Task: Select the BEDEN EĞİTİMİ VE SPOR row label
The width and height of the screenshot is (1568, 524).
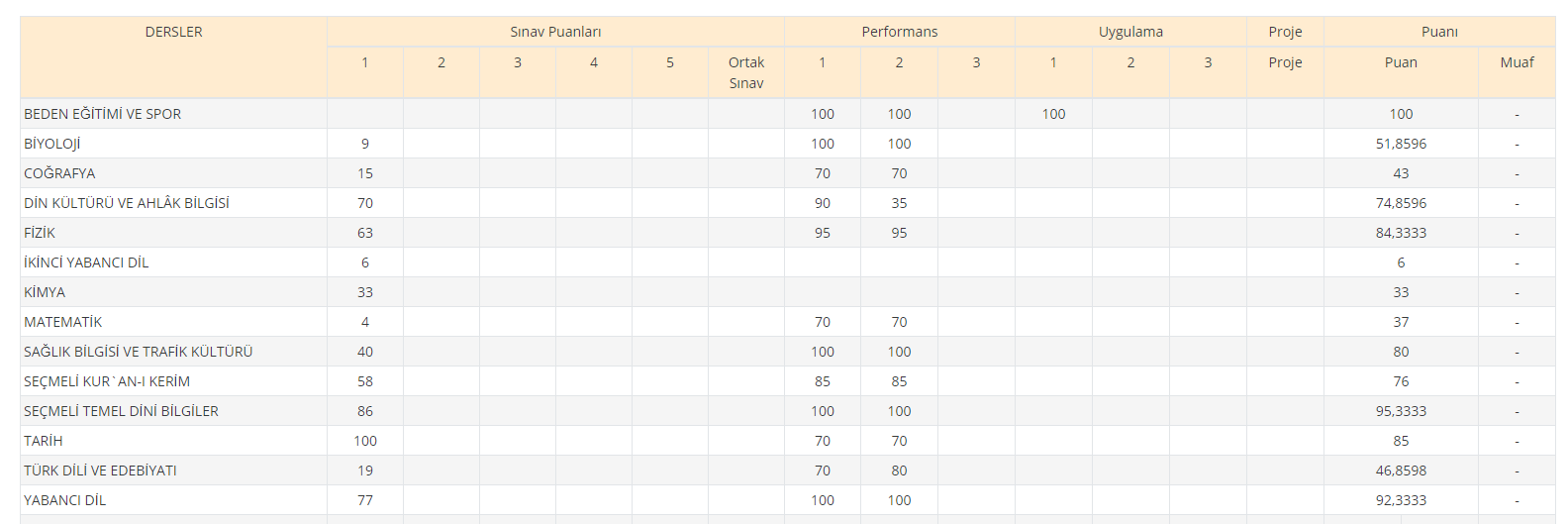Action: coord(103,114)
